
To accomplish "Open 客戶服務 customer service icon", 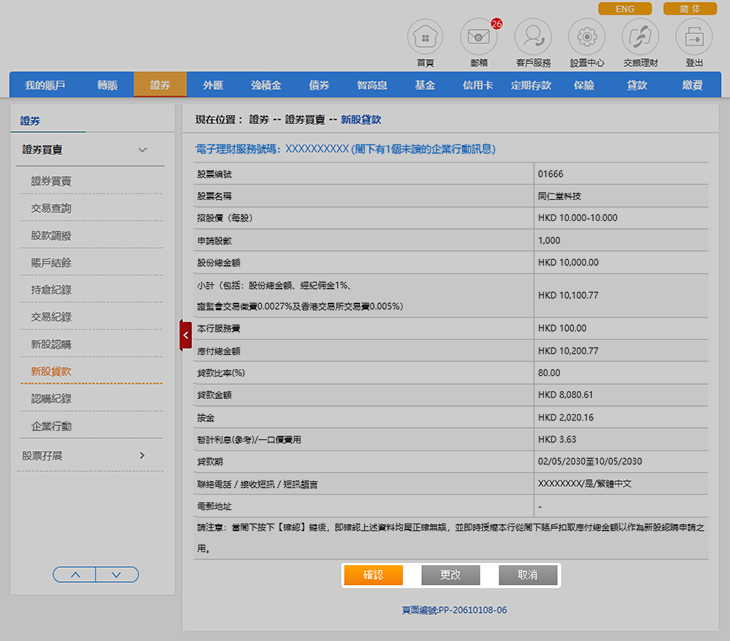I will 532,38.
